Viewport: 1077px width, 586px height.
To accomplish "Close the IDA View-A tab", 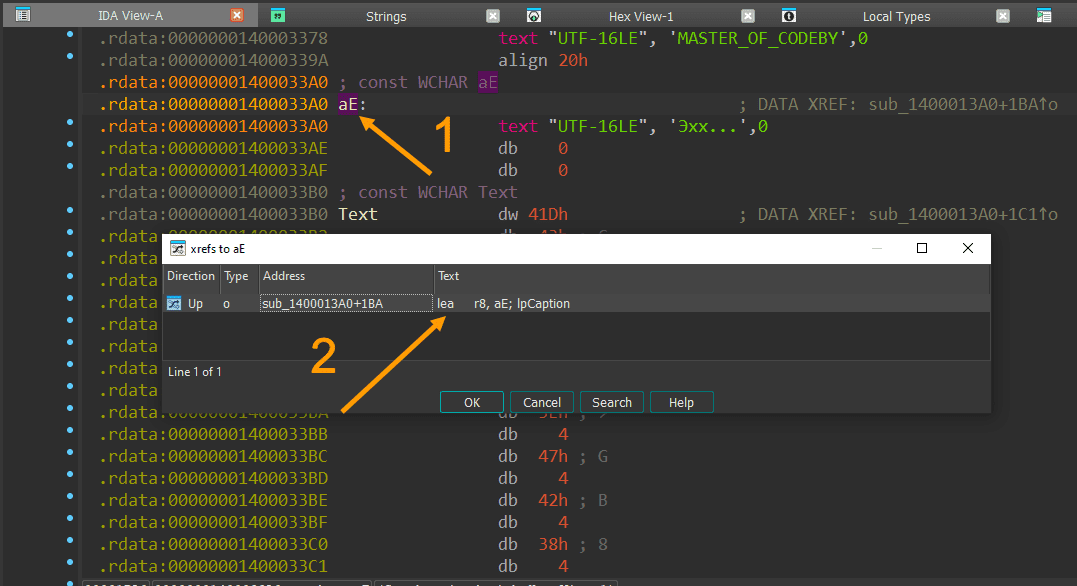I will tap(237, 16).
